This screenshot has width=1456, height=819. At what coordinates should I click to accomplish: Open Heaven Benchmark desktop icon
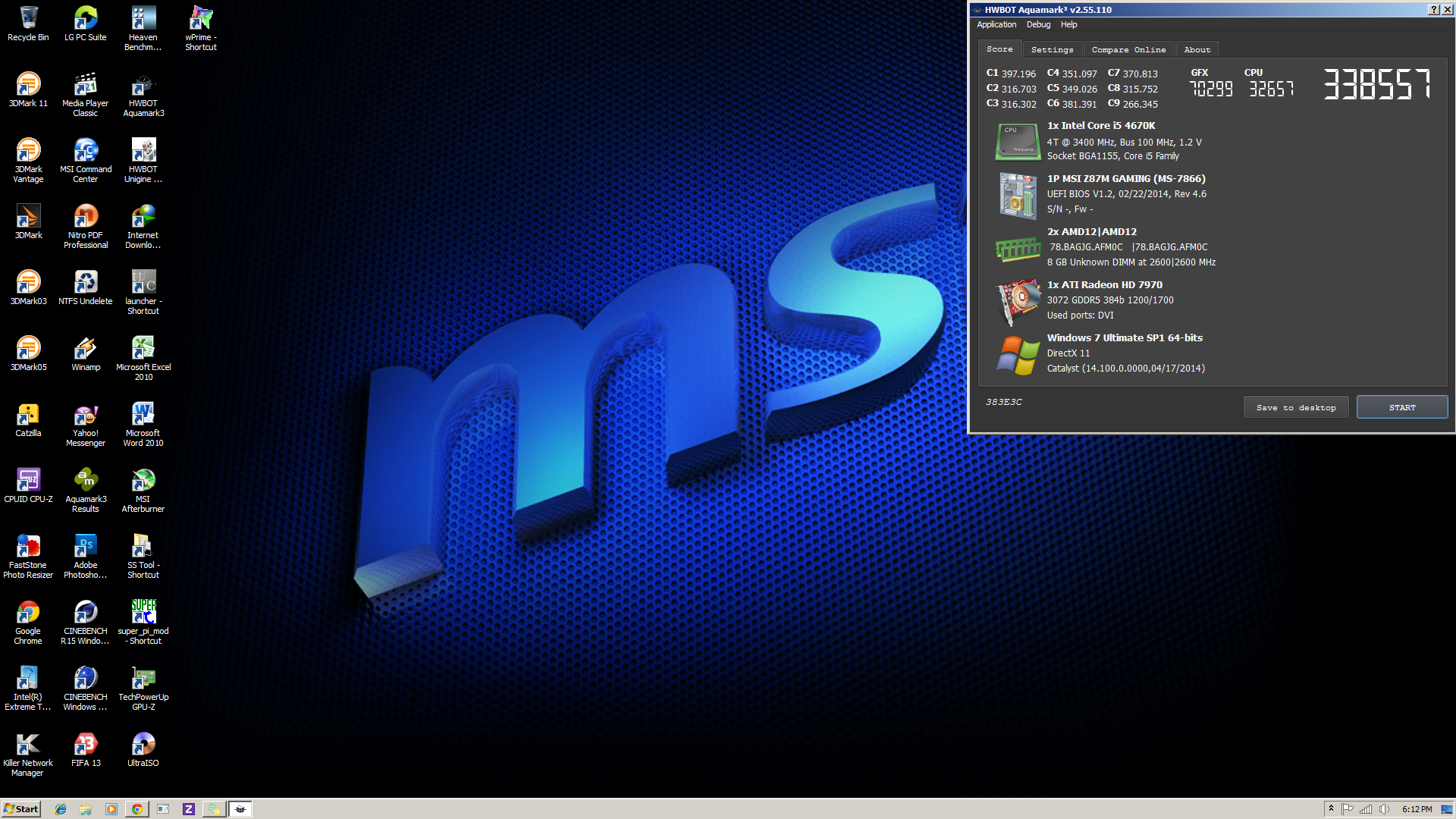[x=143, y=29]
